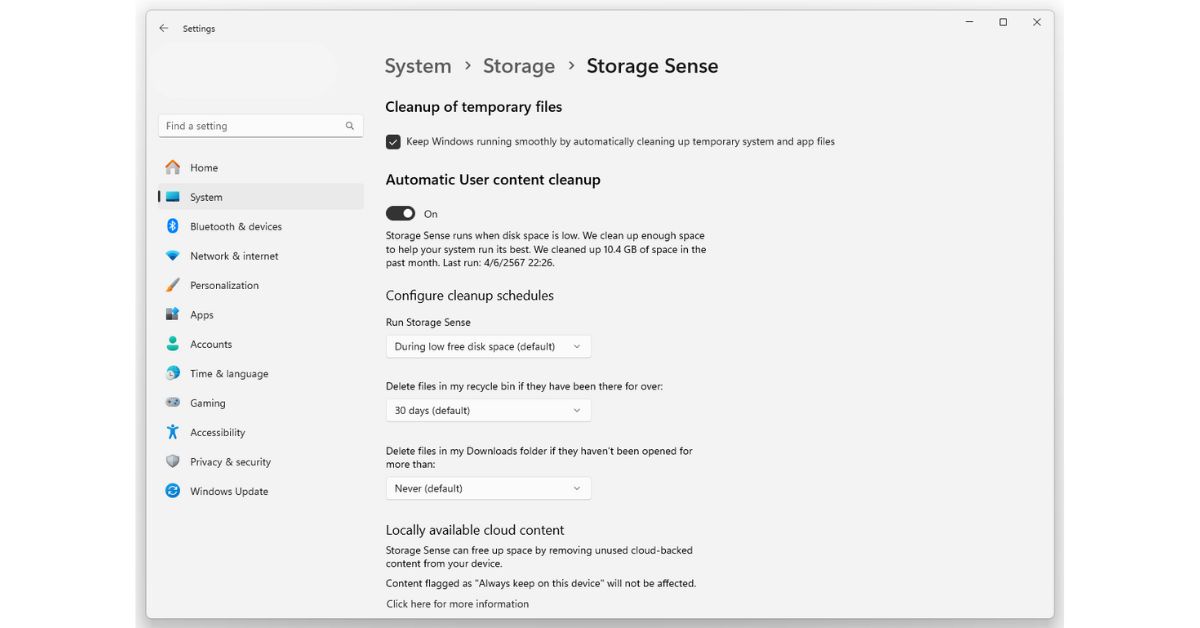Click the Gaming controller icon
1200x628 pixels.
(173, 403)
